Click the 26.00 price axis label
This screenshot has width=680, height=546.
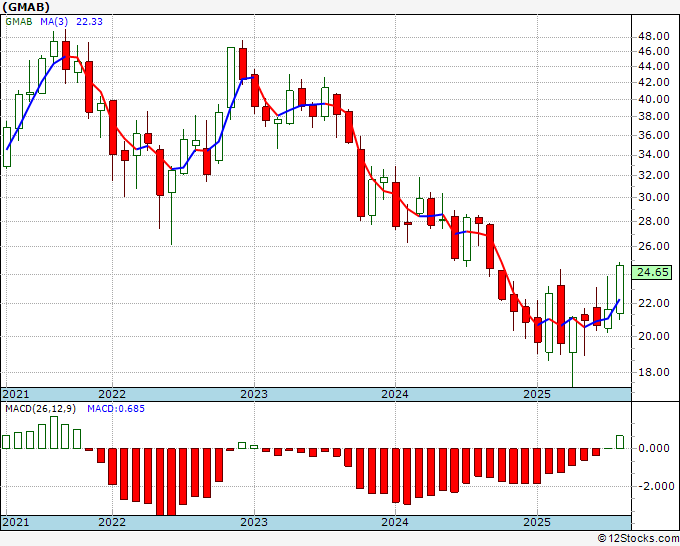coord(654,246)
